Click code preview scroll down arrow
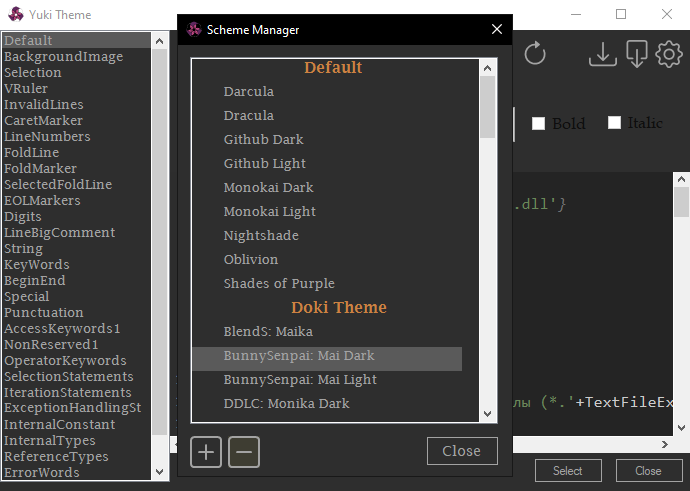Image resolution: width=690 pixels, height=491 pixels. coord(681,428)
